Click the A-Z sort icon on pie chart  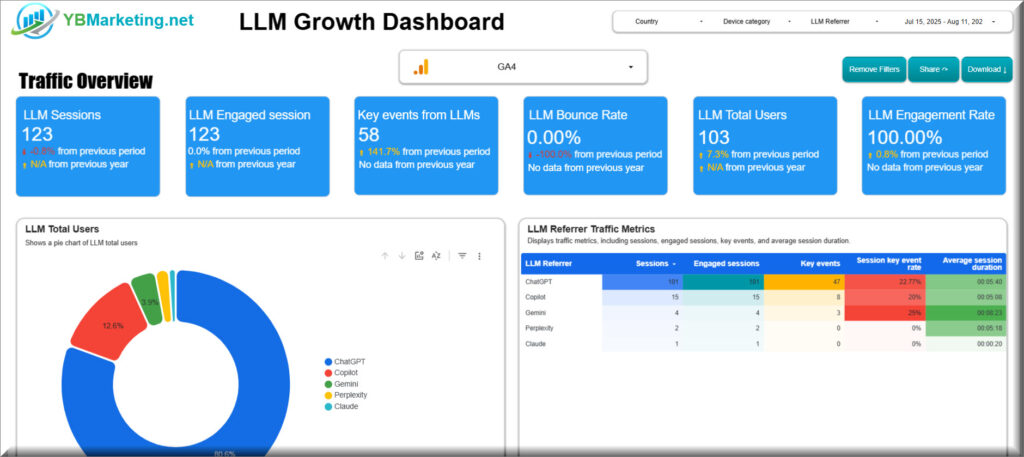point(436,256)
